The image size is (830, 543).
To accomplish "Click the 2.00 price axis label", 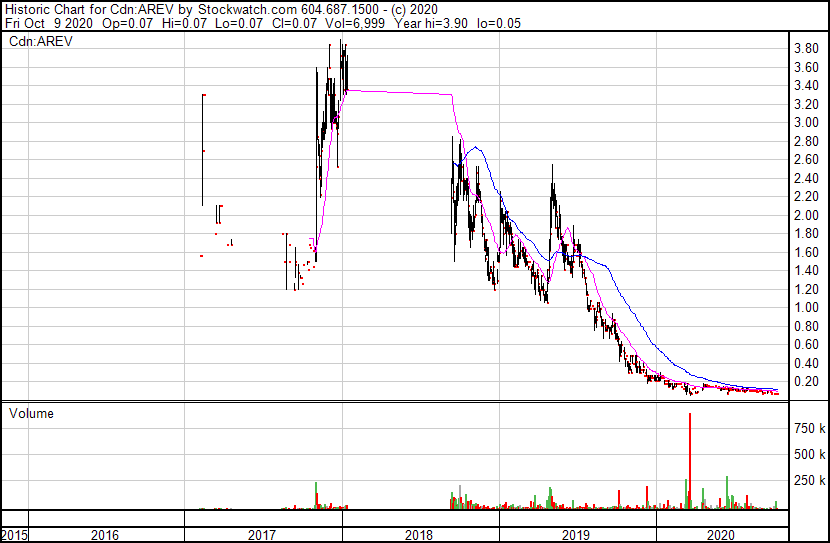I will (806, 215).
